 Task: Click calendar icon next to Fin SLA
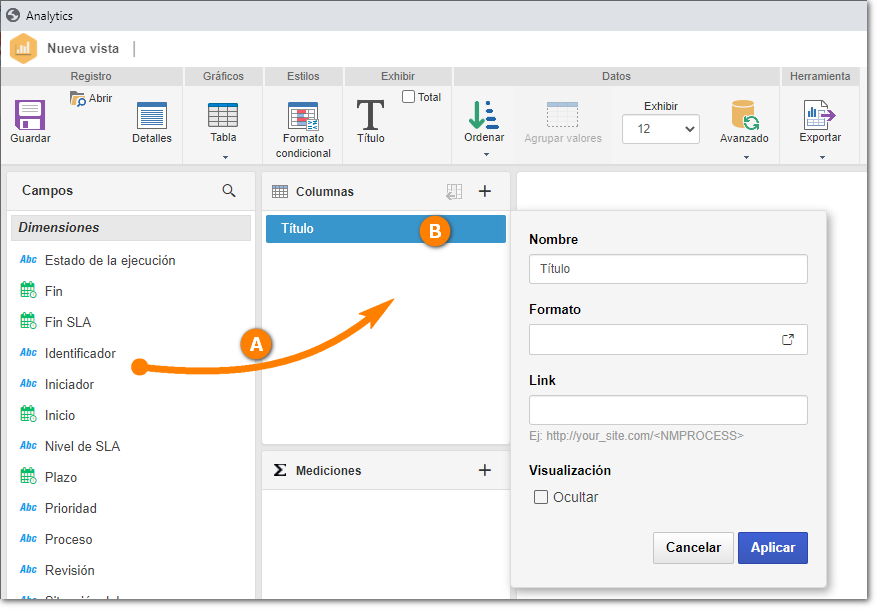[28, 321]
